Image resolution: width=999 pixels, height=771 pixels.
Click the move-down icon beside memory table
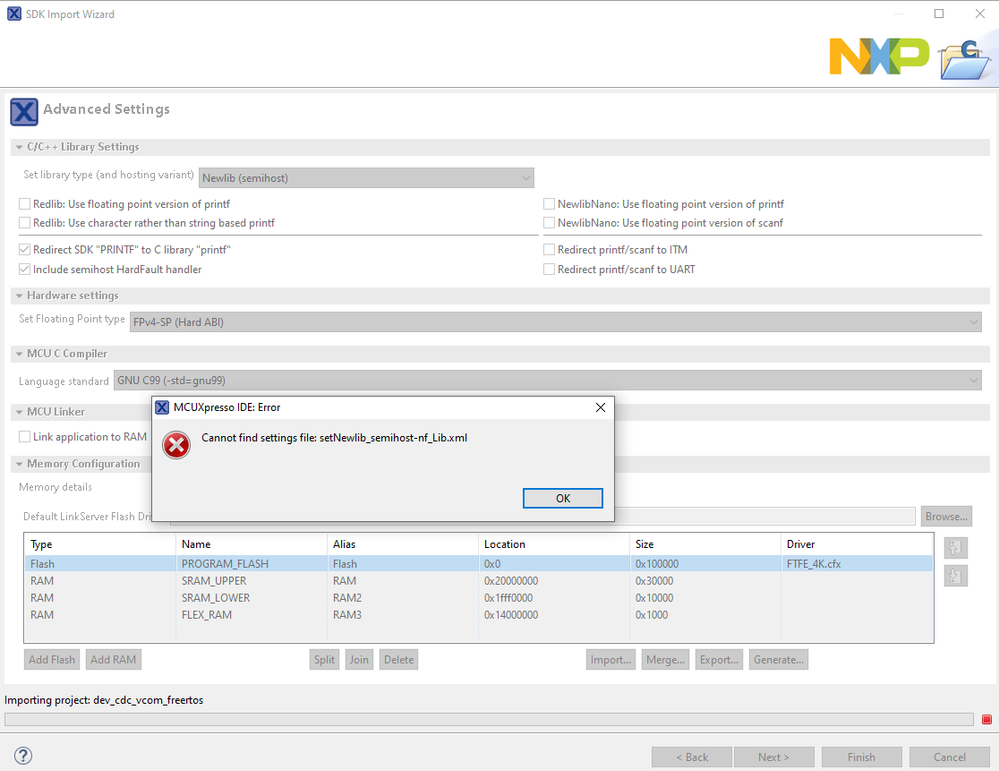[956, 576]
